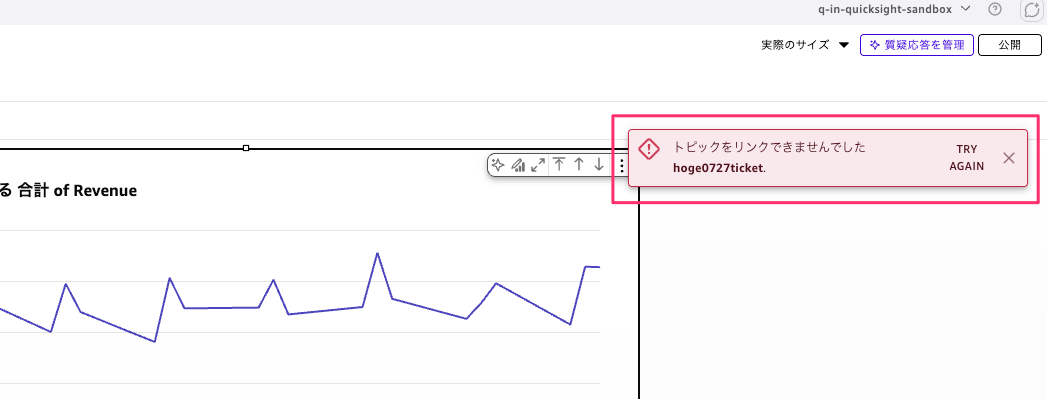1047x399 pixels.
Task: Move the visual down one position
Action: click(x=599, y=165)
